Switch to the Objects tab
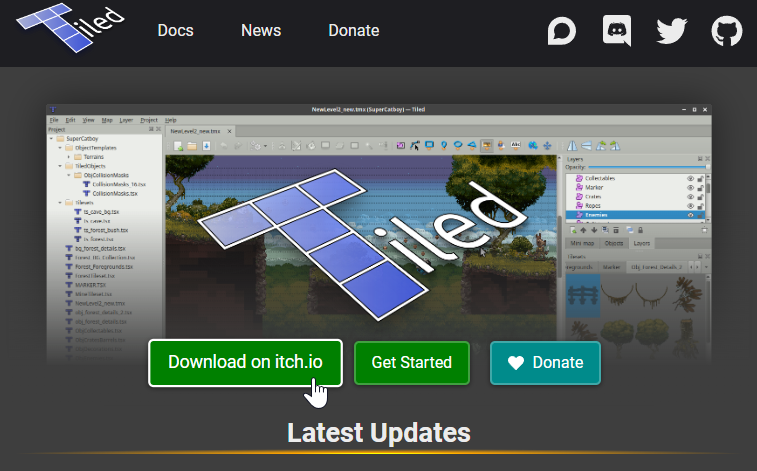Screen dimensions: 757x471 tap(614, 243)
